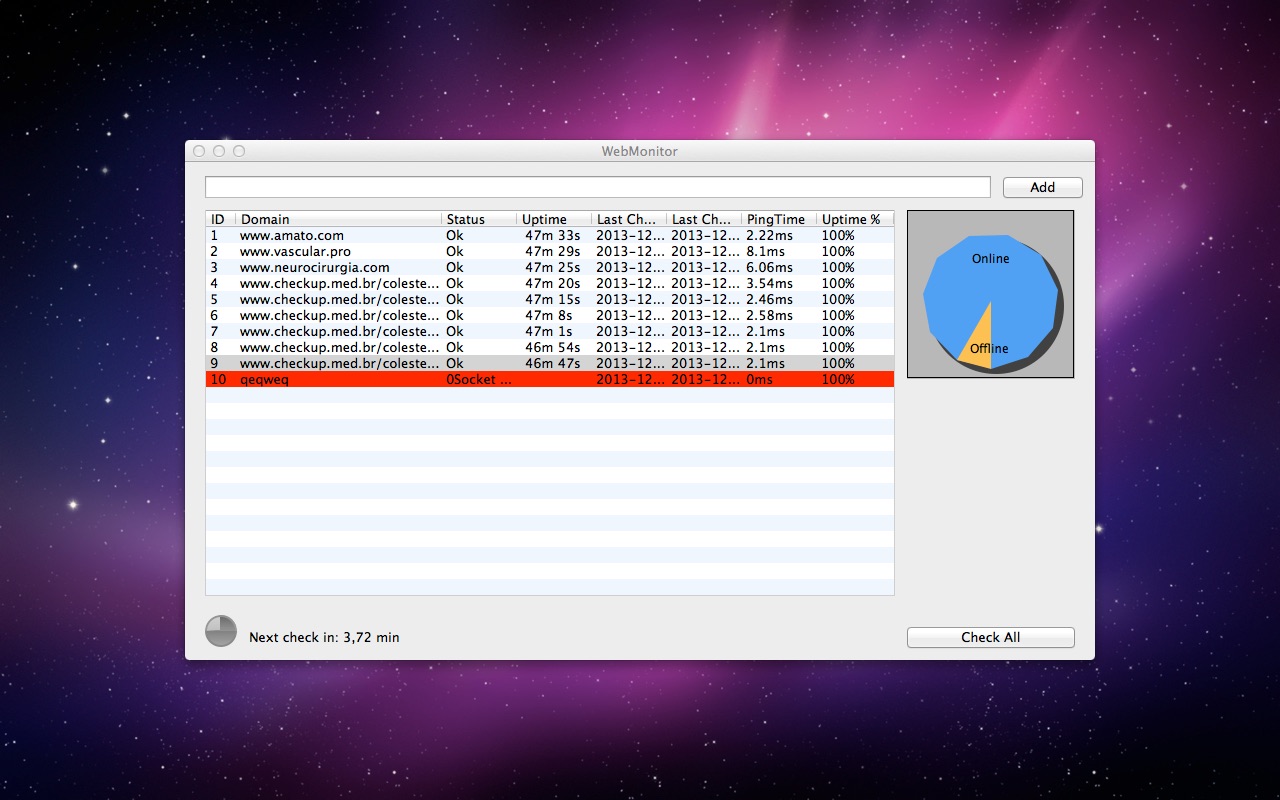The width and height of the screenshot is (1280, 800).
Task: Select the red qeqweq error row
Action: [264, 379]
